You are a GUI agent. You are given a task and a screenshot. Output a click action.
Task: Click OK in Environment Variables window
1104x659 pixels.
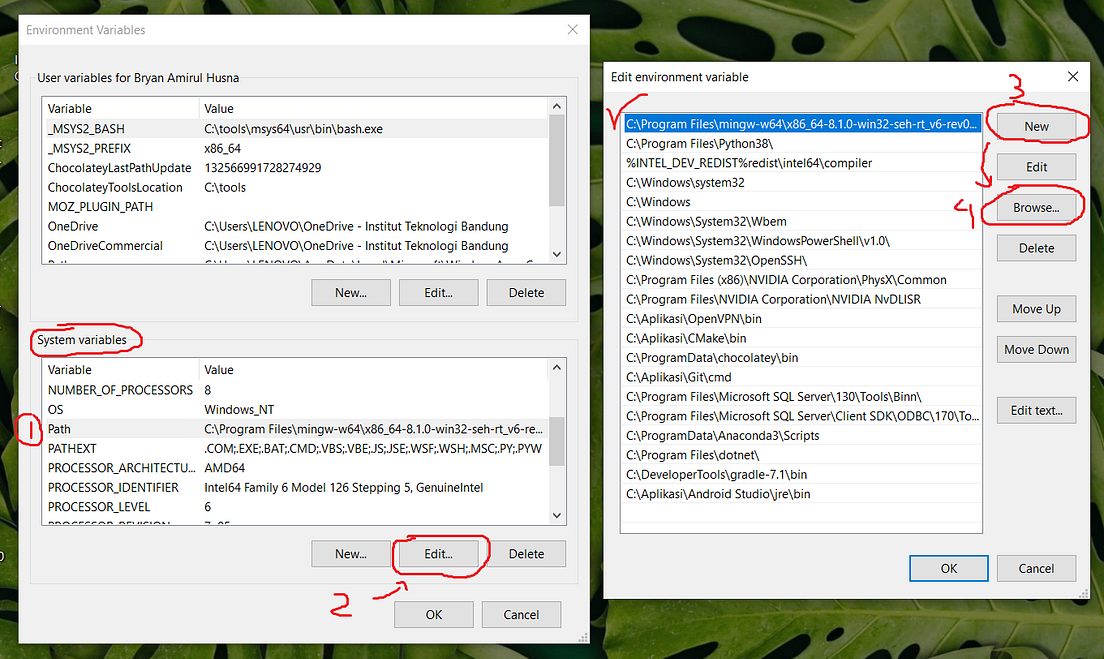(x=433, y=614)
